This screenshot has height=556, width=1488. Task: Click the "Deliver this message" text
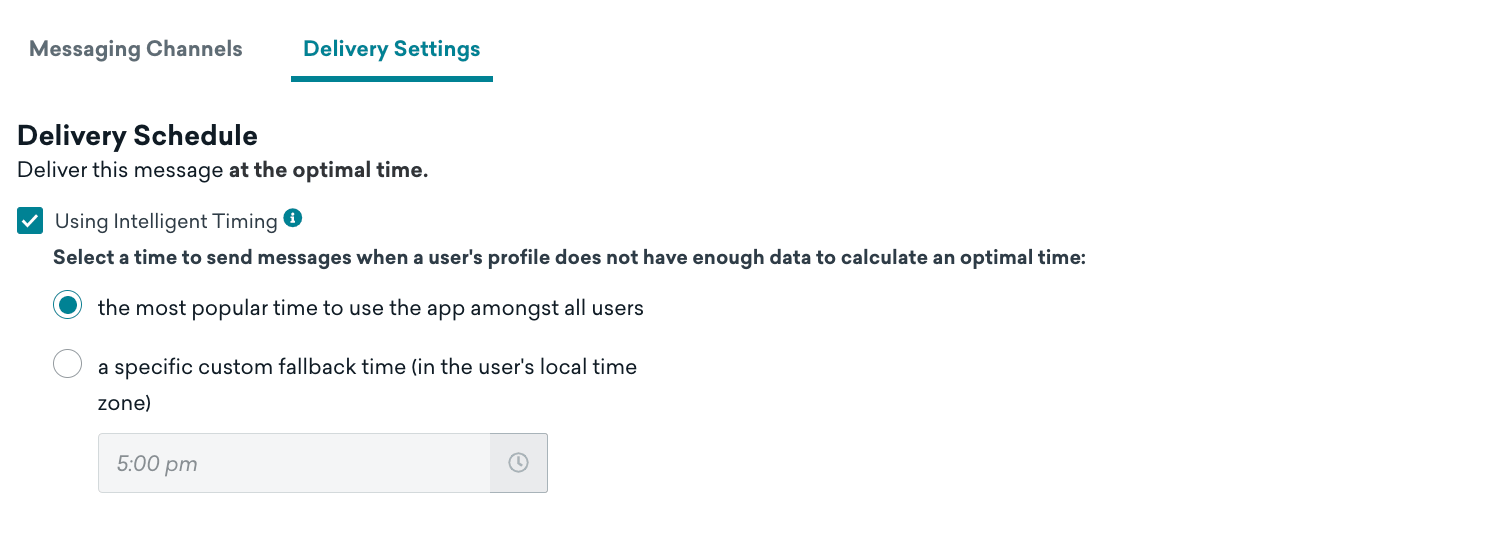tap(121, 171)
